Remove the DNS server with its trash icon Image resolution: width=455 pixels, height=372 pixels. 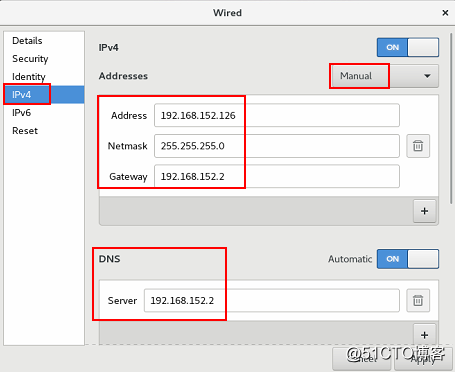coord(418,300)
